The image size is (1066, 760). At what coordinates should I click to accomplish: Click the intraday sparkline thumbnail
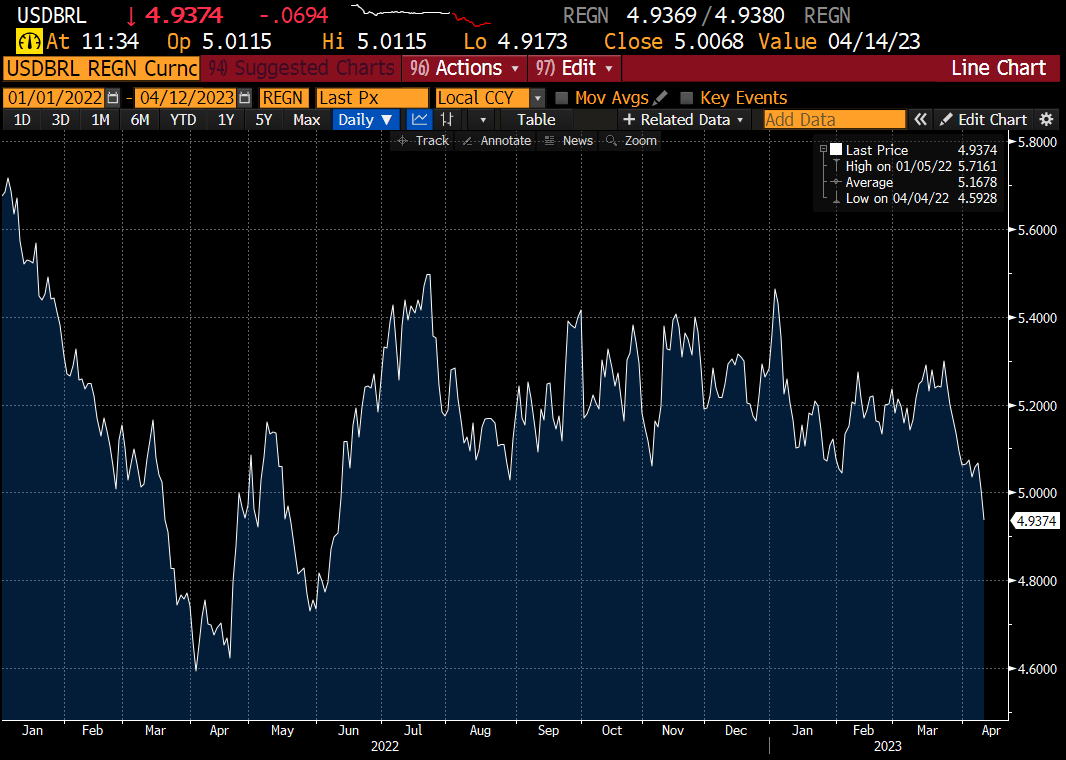pyautogui.click(x=421, y=15)
